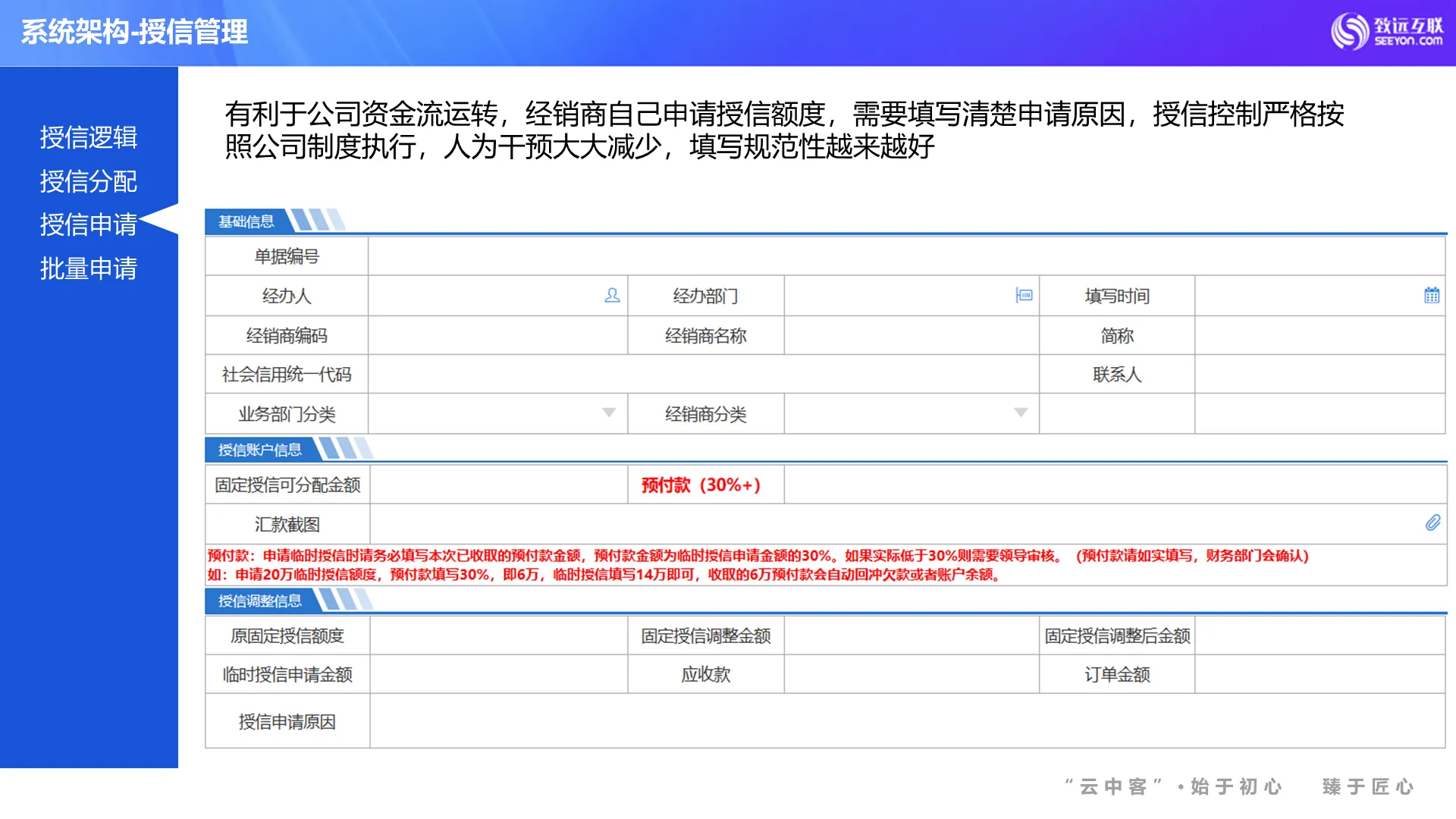The image size is (1456, 819).
Task: Click the 预付款（30%+）input field
Action: coord(1115,485)
